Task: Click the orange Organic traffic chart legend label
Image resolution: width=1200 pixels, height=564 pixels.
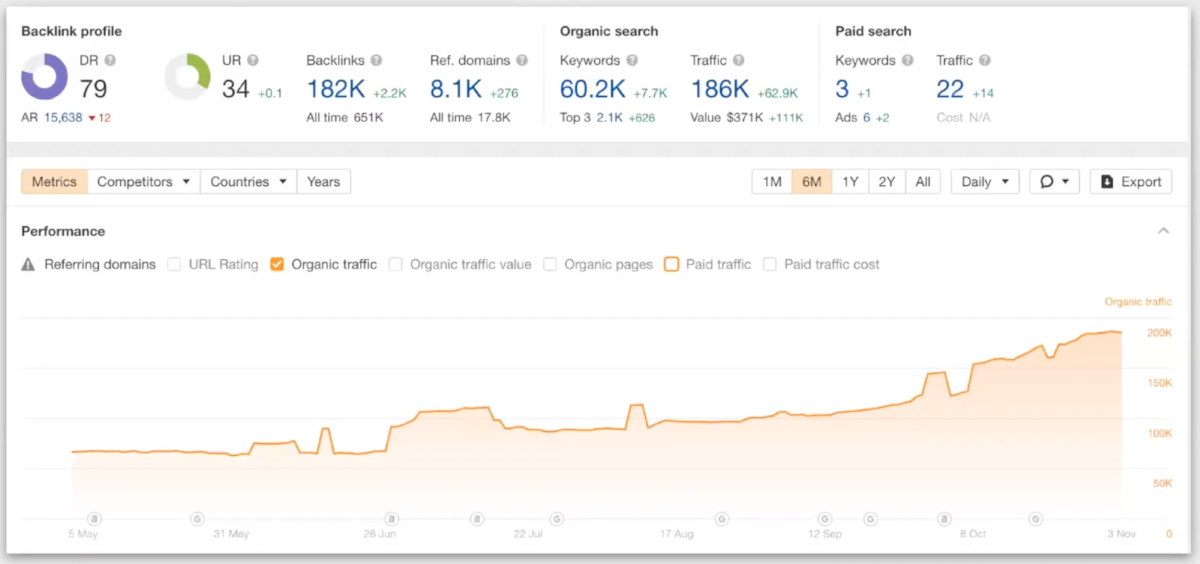Action: 1138,301
